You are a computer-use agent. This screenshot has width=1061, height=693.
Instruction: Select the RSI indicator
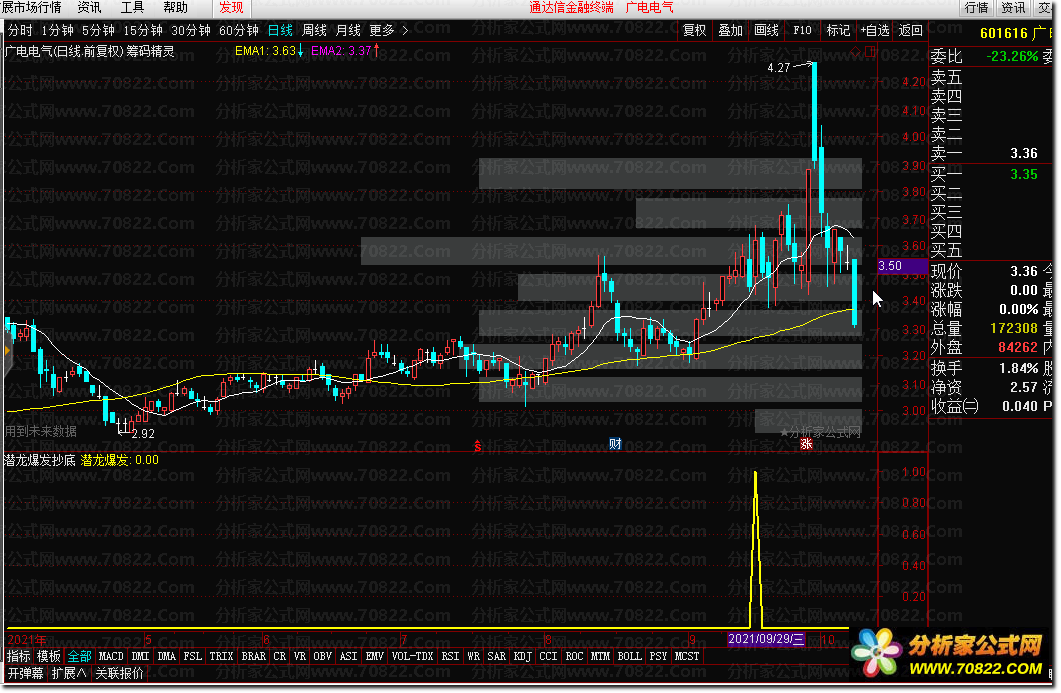click(x=450, y=656)
